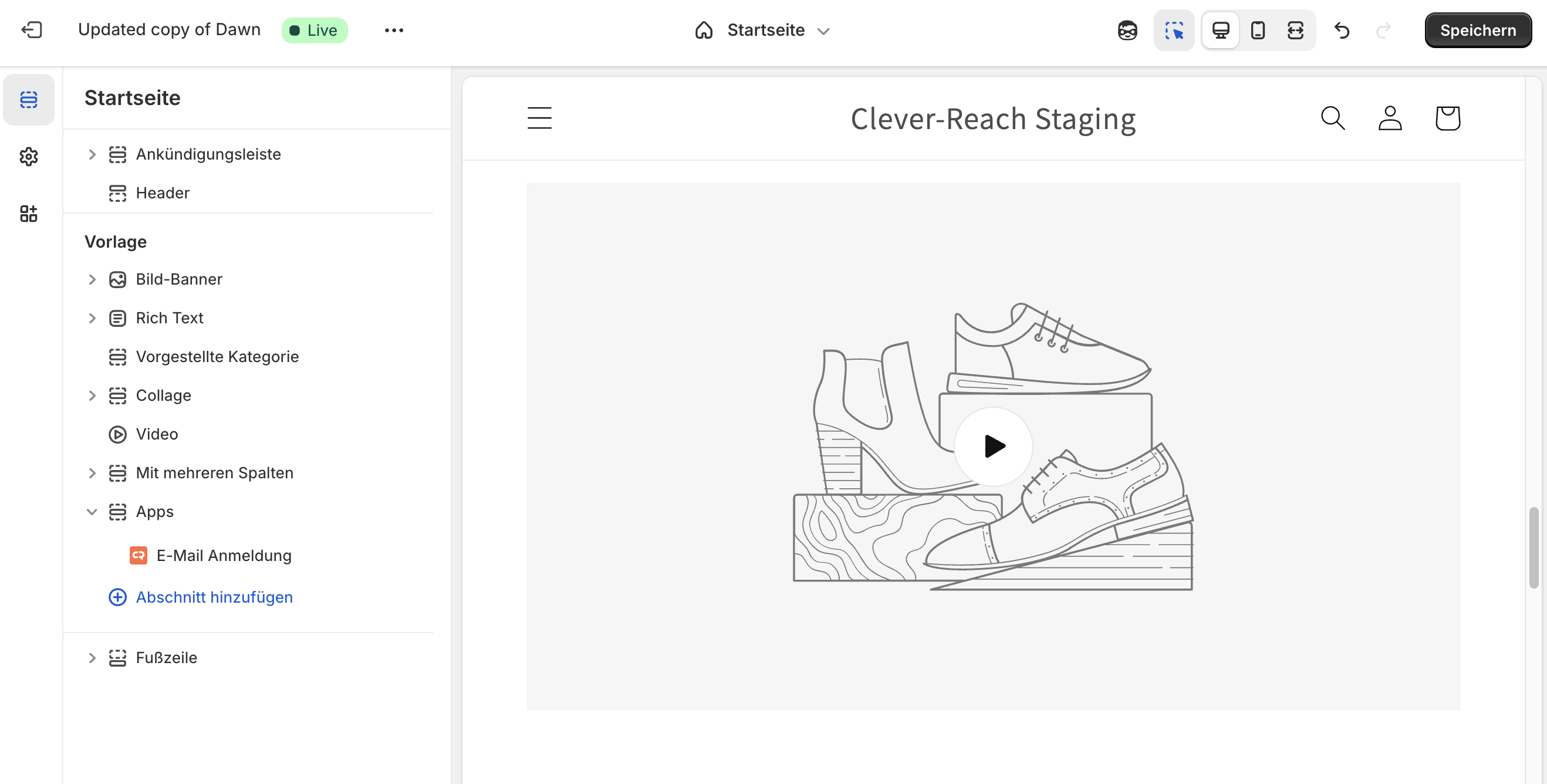Click the undo arrow

1342,30
